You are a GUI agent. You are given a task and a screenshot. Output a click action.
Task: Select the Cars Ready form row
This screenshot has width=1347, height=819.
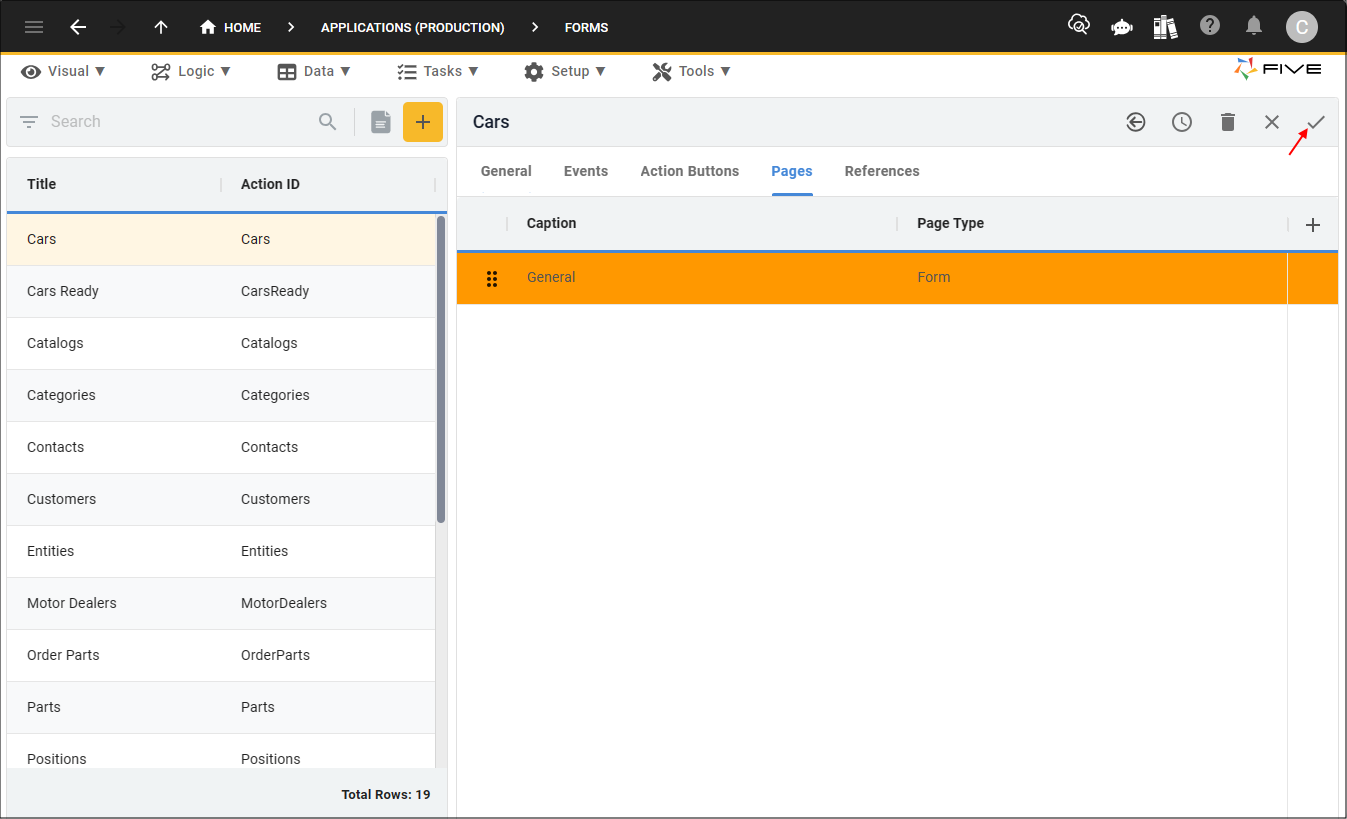pyautogui.click(x=221, y=291)
